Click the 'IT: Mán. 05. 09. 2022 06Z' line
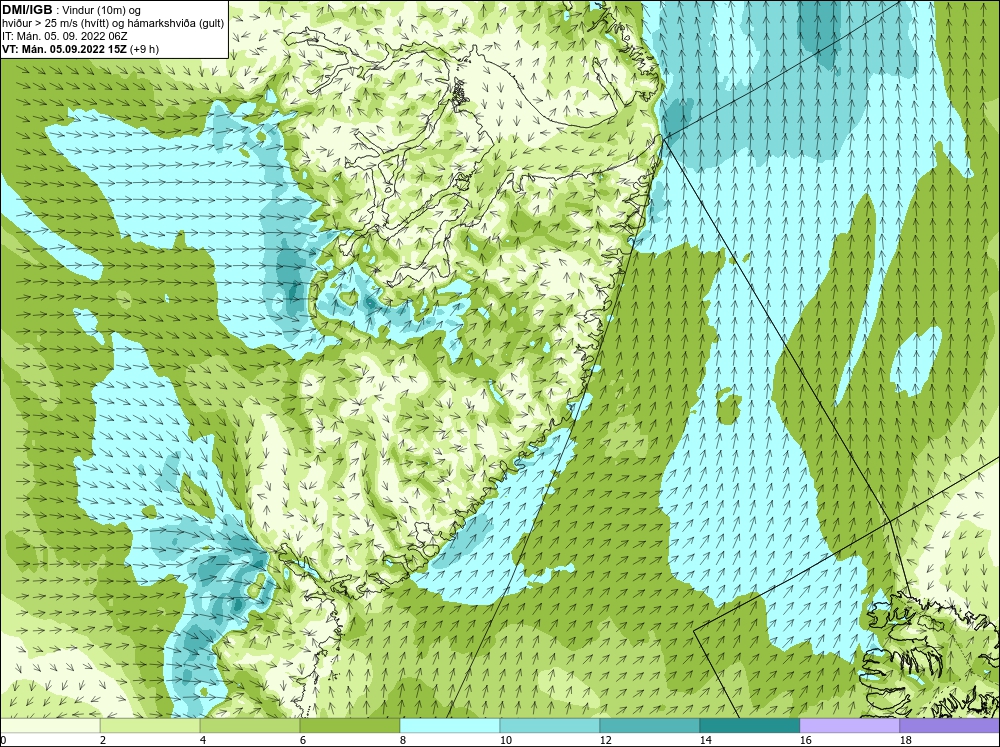Image resolution: width=1000 pixels, height=747 pixels. (65, 36)
